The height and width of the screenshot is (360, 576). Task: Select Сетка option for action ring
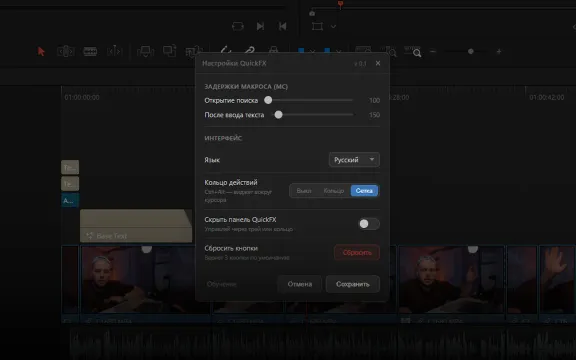pyautogui.click(x=364, y=191)
